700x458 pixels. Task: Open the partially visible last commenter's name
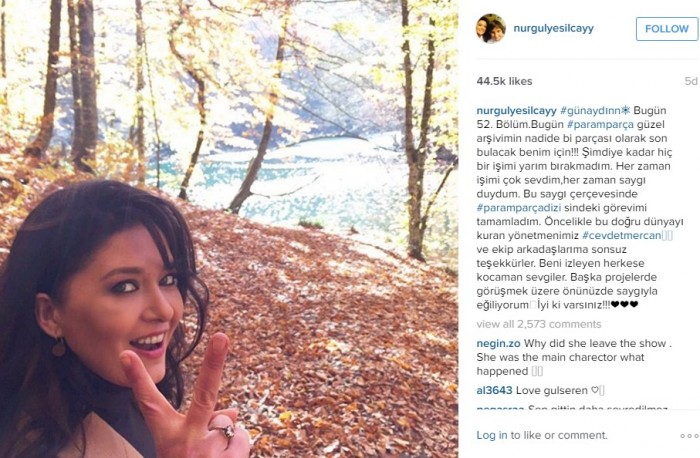(x=500, y=408)
